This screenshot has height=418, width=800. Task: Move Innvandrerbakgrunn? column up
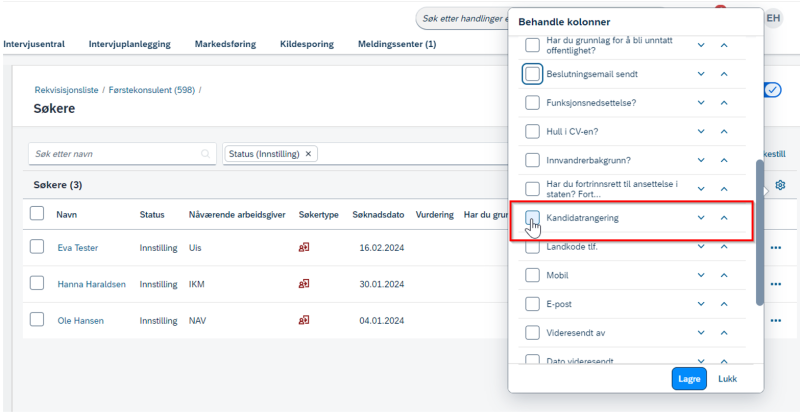(x=724, y=160)
